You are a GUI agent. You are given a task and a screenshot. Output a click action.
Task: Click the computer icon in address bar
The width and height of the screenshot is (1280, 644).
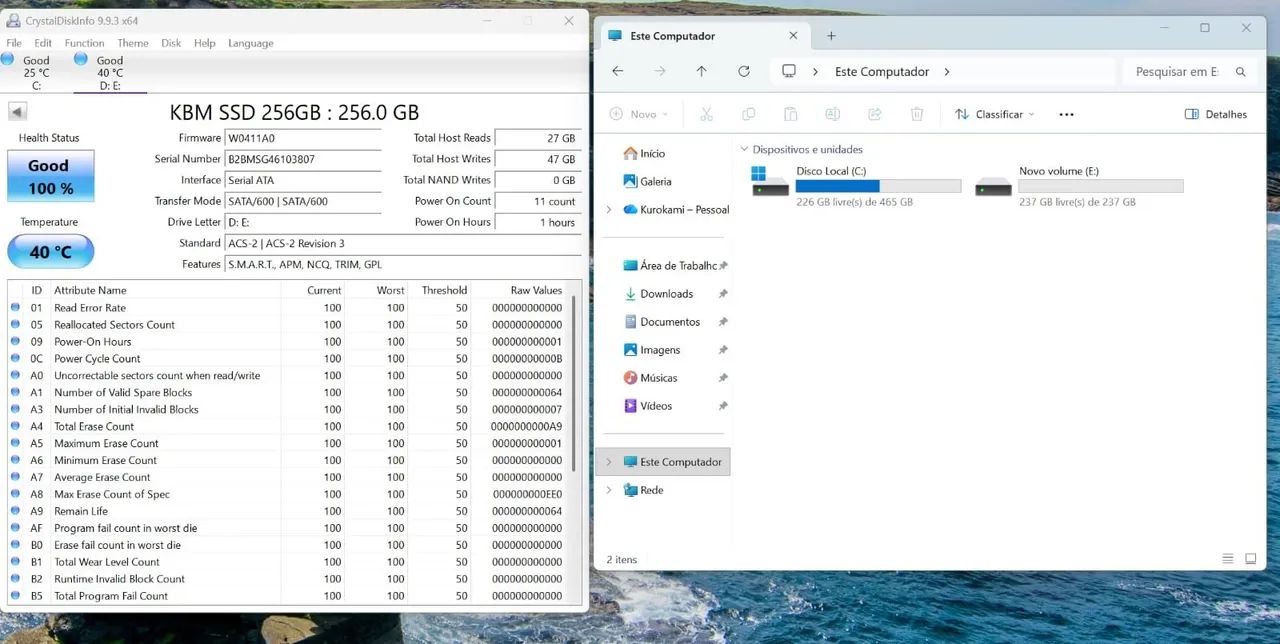(x=789, y=71)
